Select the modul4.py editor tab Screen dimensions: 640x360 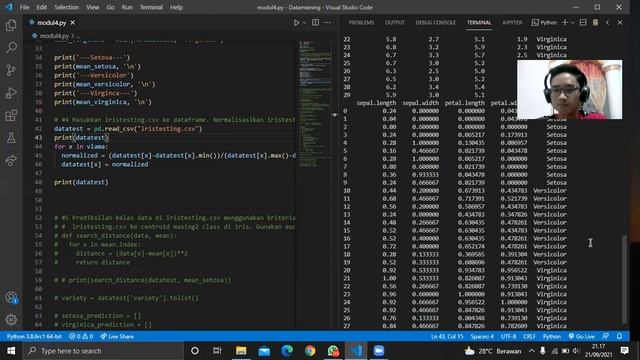(51, 22)
